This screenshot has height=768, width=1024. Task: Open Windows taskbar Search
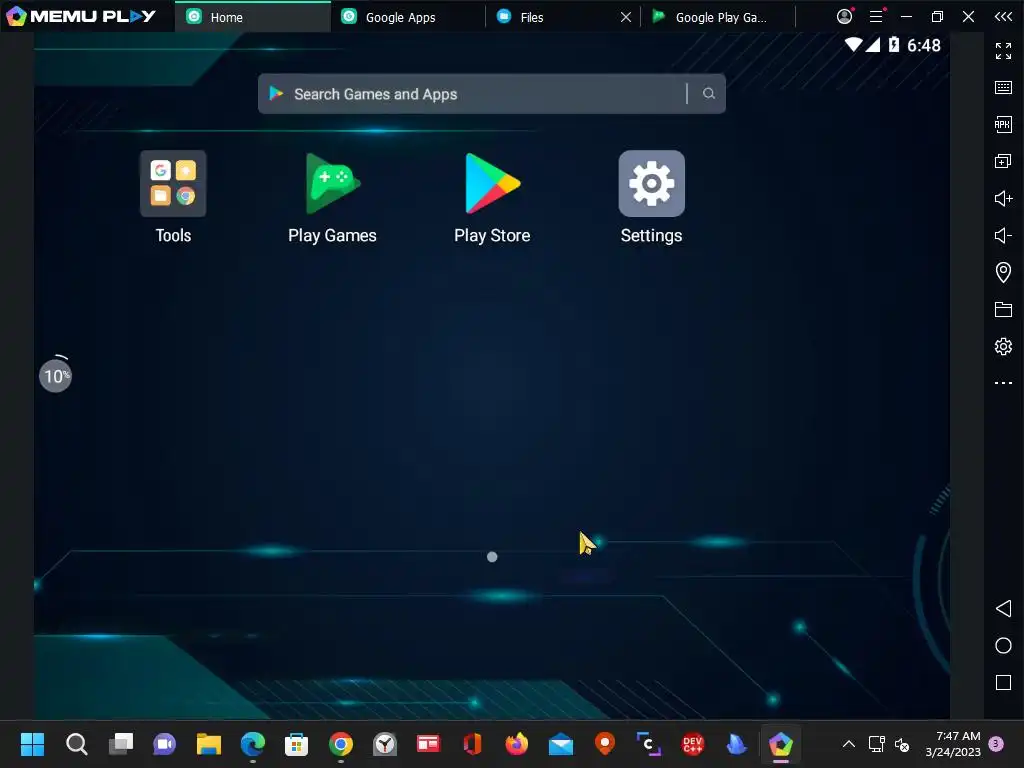(x=76, y=744)
